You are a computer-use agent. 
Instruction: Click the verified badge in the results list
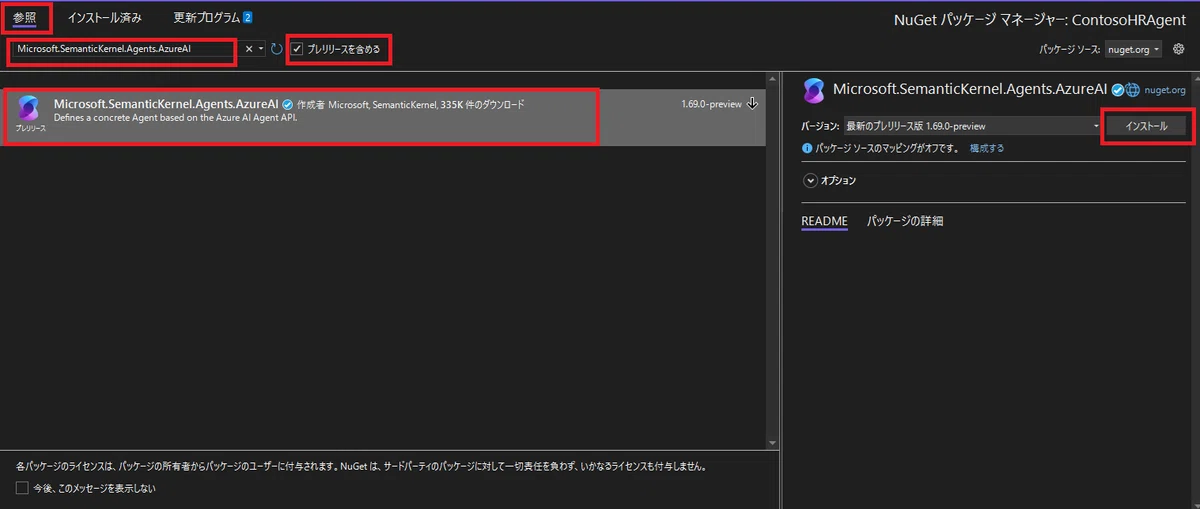pyautogui.click(x=288, y=104)
